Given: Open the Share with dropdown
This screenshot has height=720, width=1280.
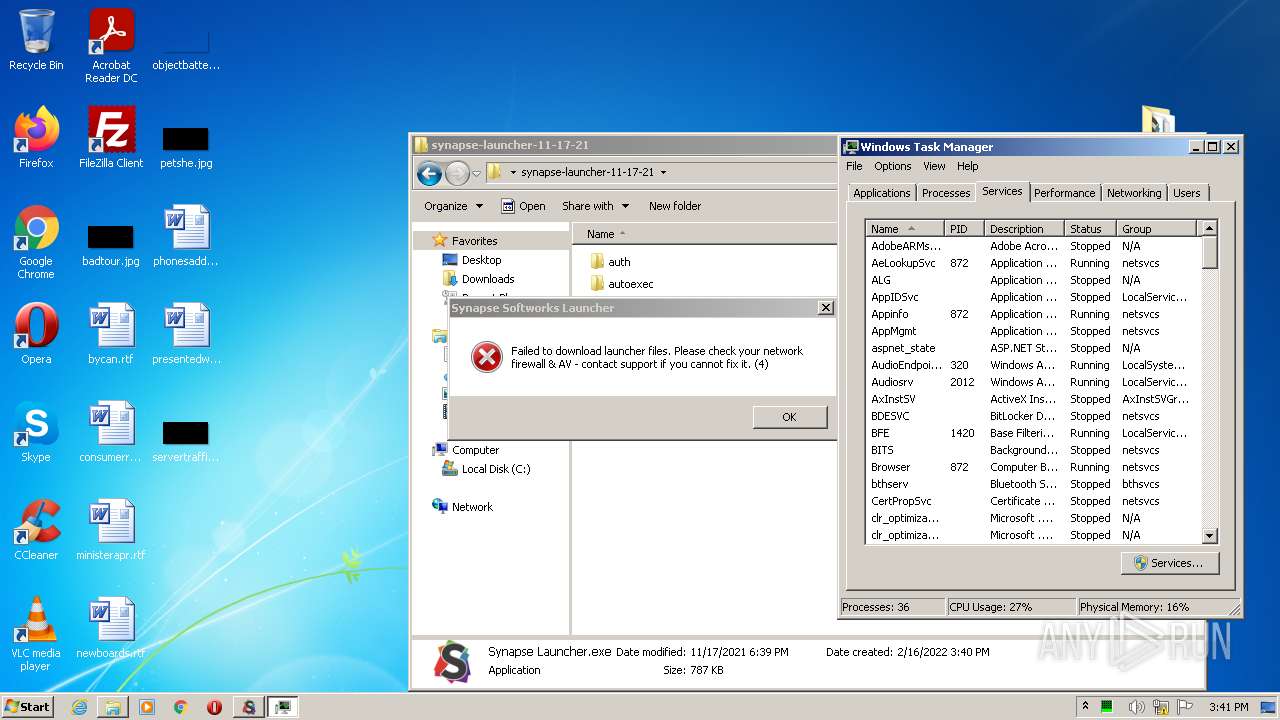Looking at the screenshot, I should click(596, 206).
